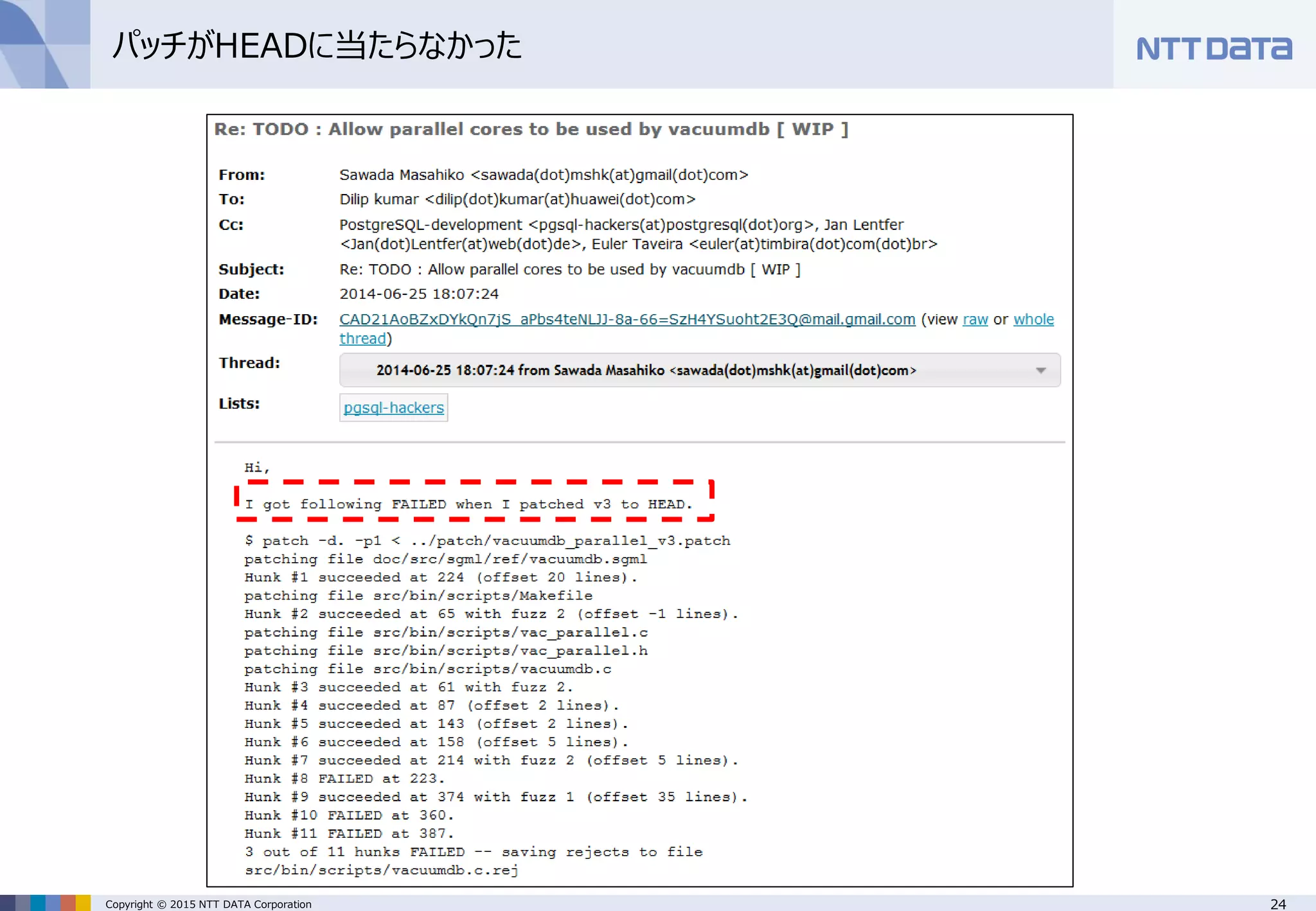Click the line 'Hunk #5 succeeded at 143'
This screenshot has height=911, width=1316.
tap(436, 724)
